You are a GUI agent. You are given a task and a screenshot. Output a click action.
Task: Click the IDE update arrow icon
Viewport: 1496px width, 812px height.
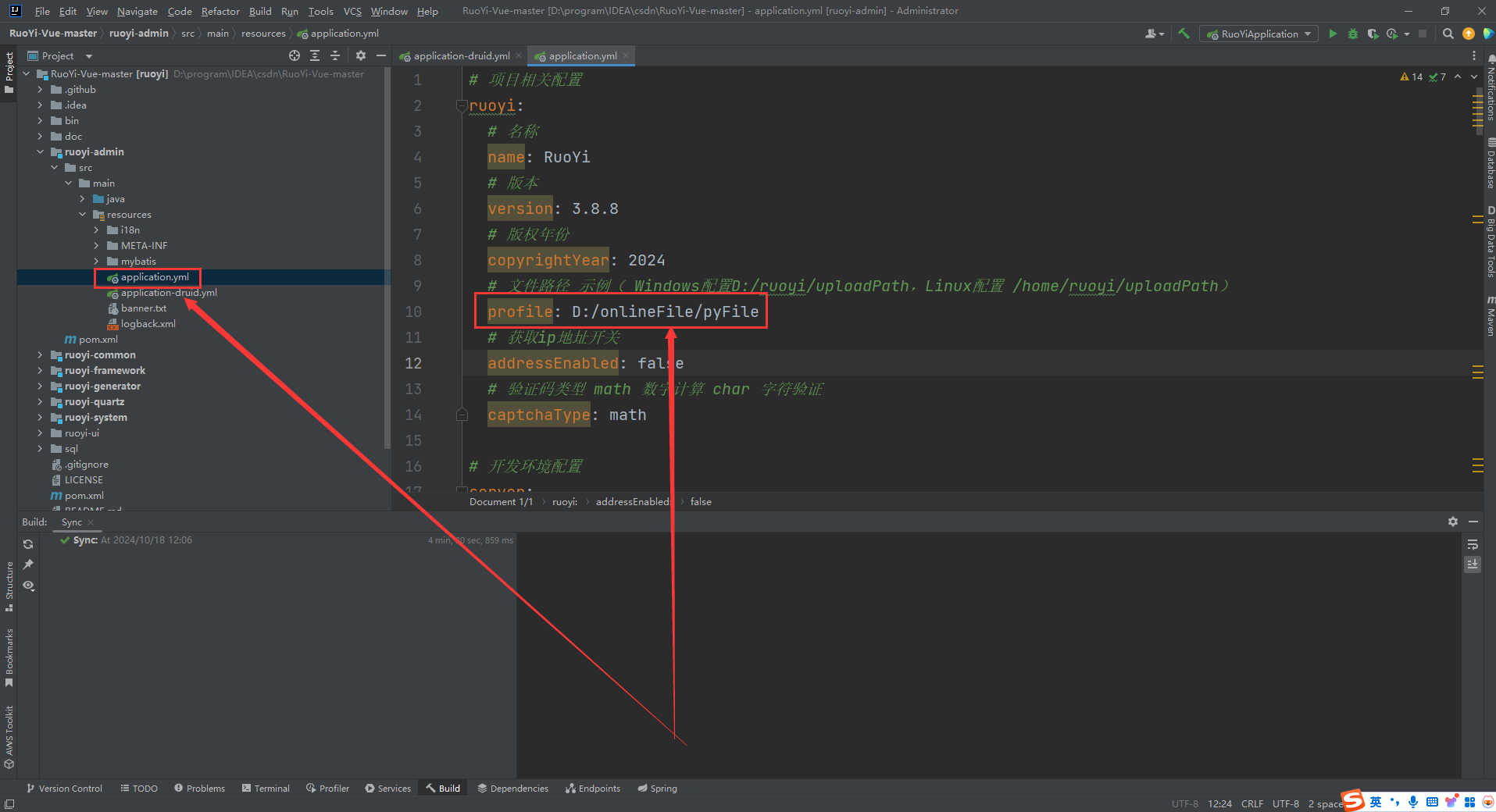click(x=1468, y=34)
